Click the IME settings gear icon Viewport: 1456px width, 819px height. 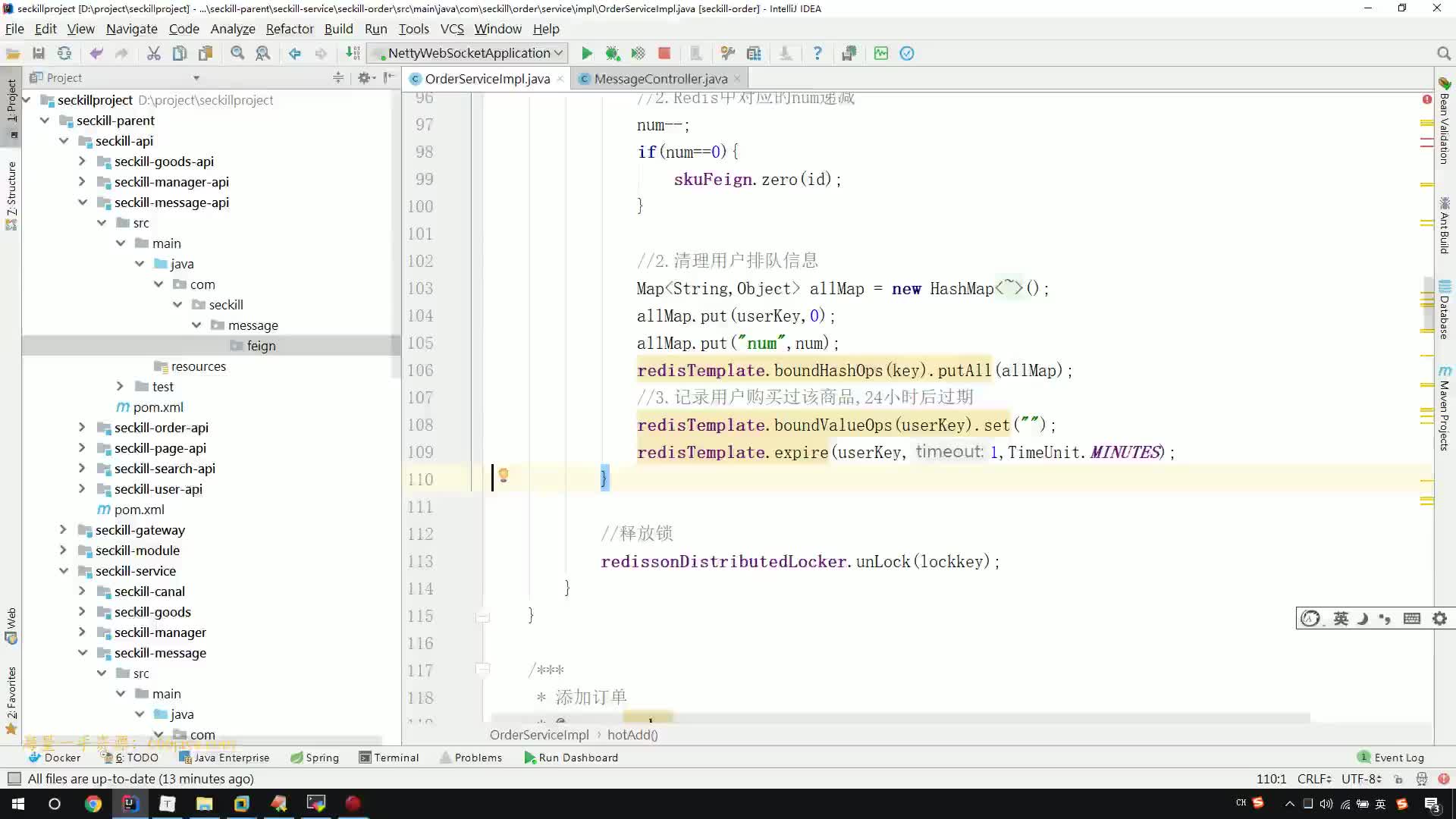tap(1439, 619)
